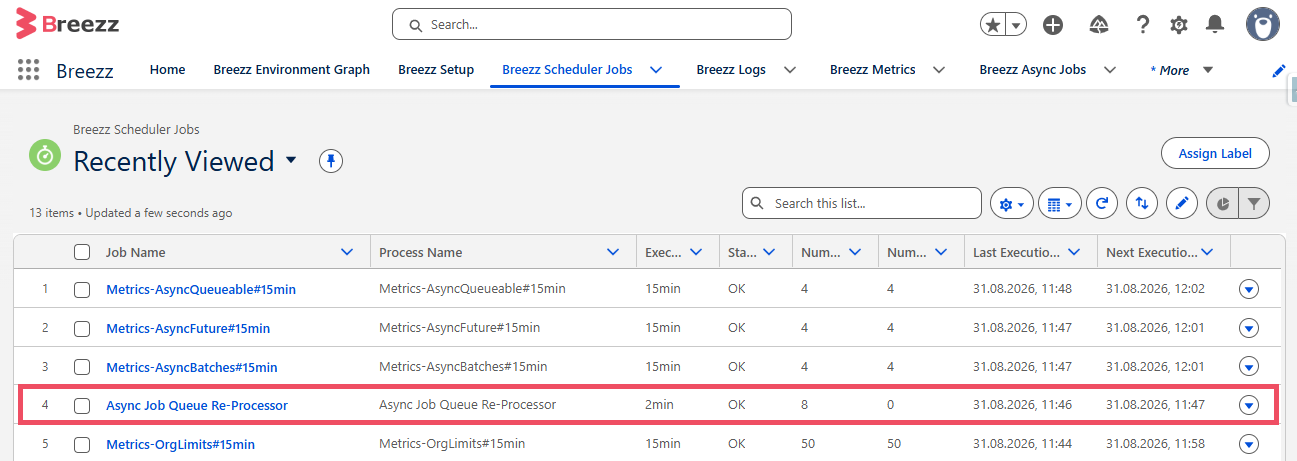1297x461 pixels.
Task: Open the Breezz Environment Graph tab
Action: (292, 70)
